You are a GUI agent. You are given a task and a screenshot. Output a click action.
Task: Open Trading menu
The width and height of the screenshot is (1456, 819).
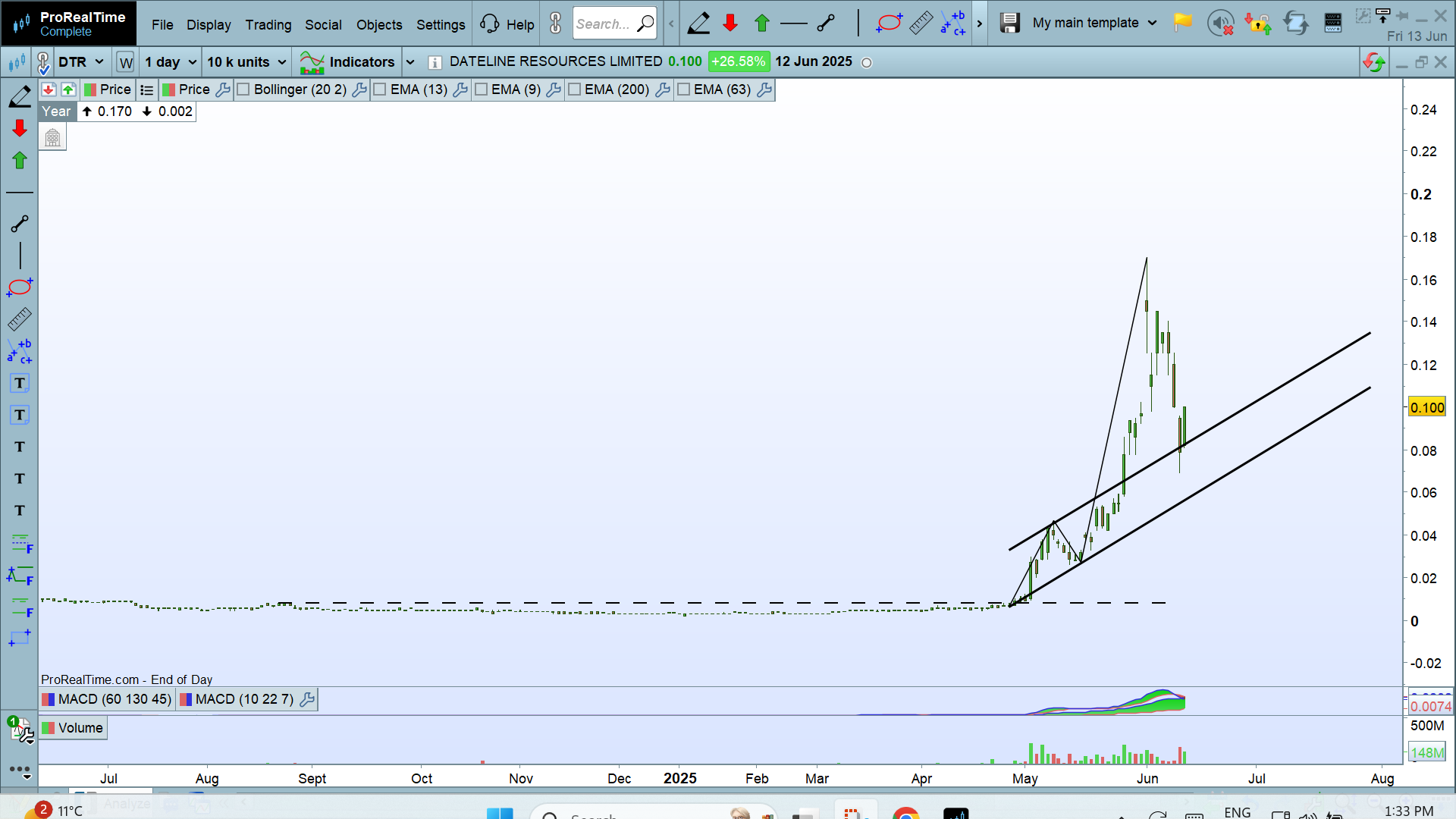[268, 24]
